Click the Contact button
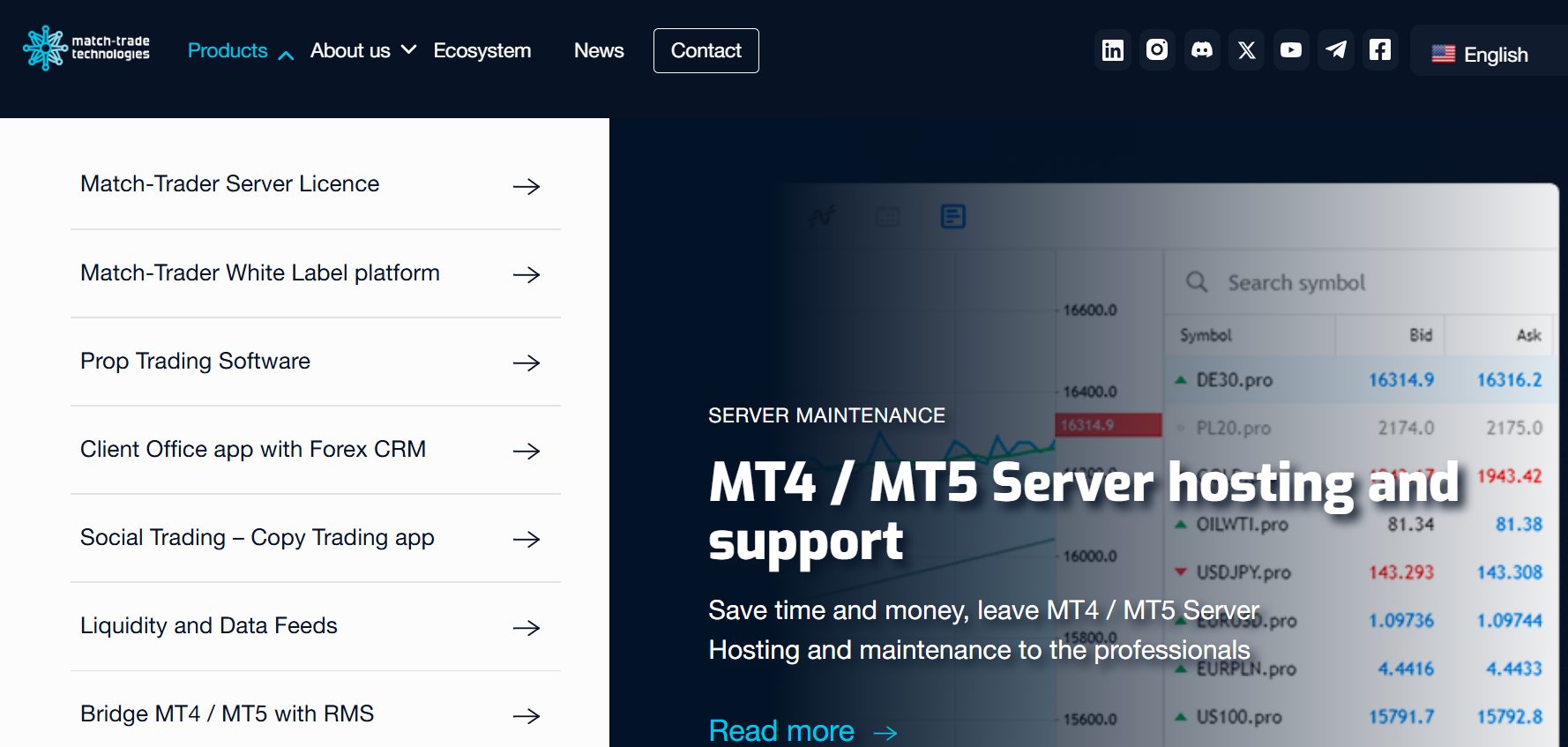Screen dimensions: 1568x747 [706, 51]
